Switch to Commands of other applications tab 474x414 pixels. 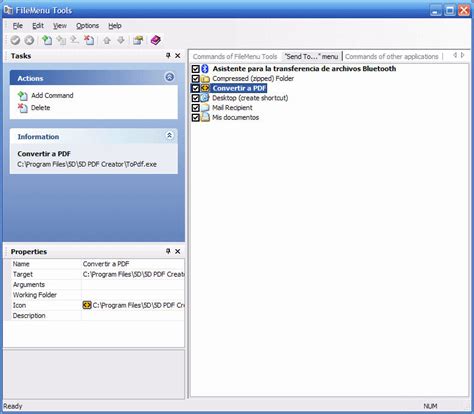click(391, 56)
